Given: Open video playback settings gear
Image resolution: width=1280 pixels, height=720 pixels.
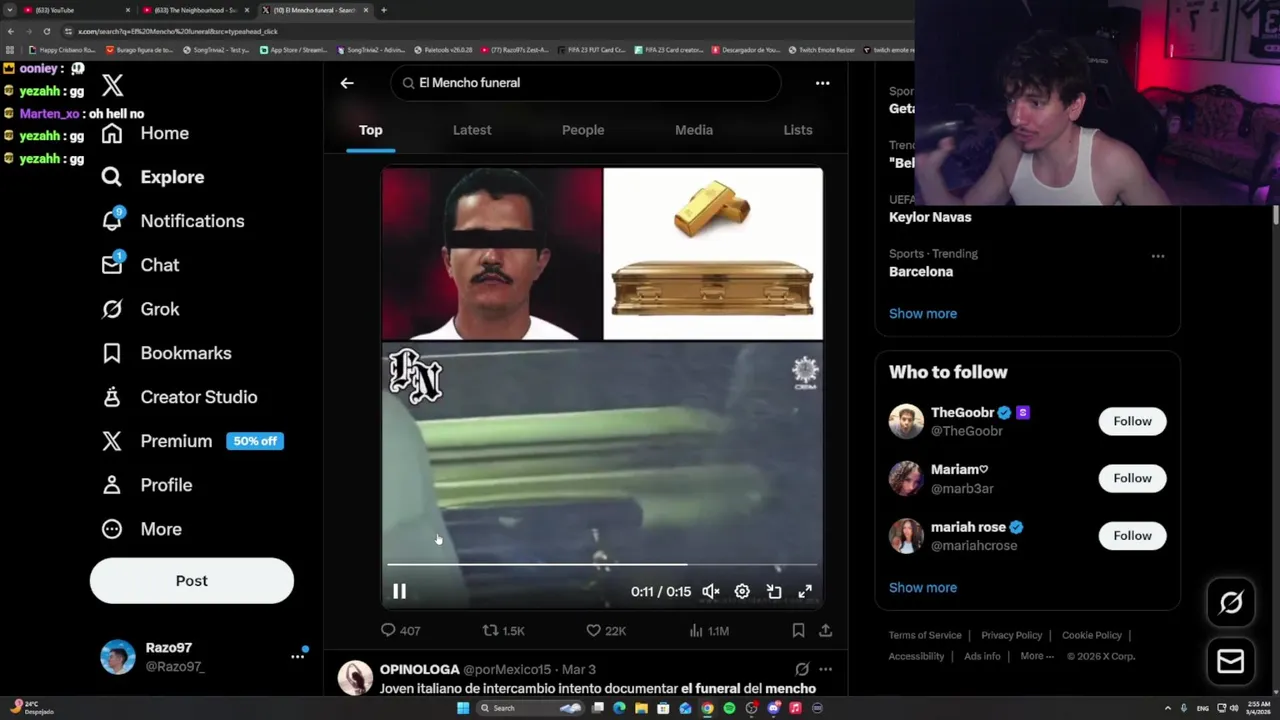Looking at the screenshot, I should coord(742,592).
